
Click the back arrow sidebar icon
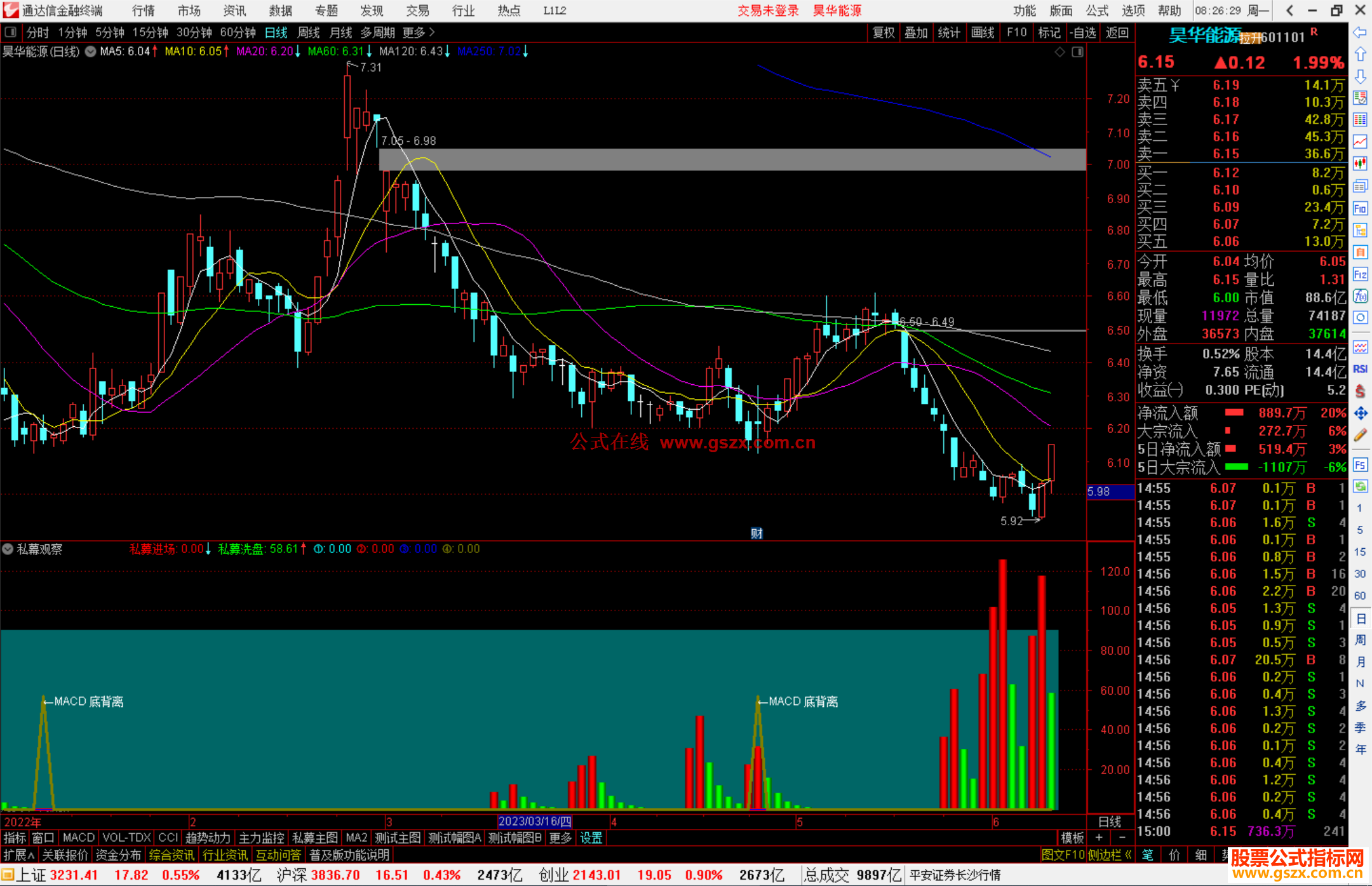pos(1360,32)
